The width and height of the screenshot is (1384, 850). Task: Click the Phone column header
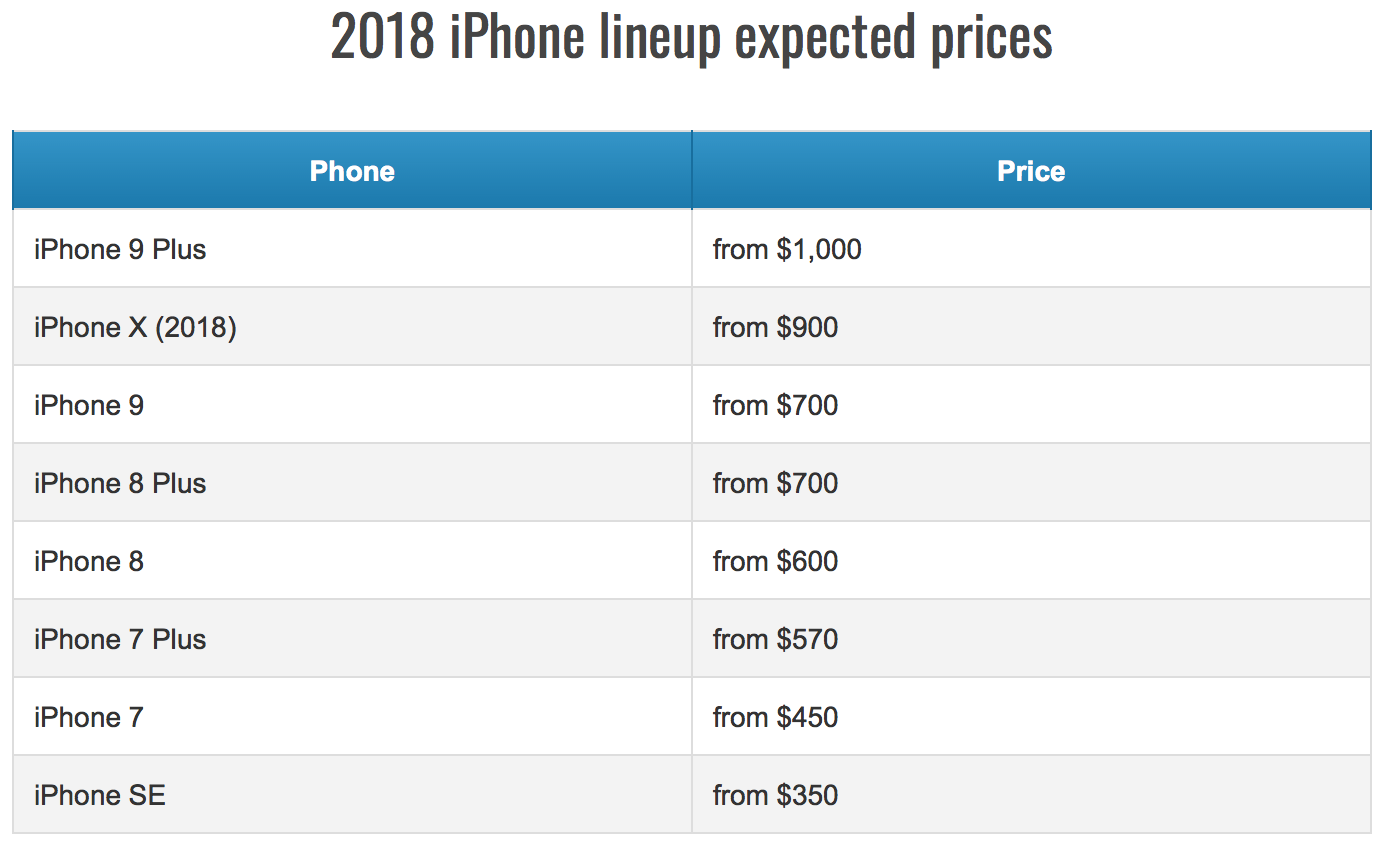352,171
